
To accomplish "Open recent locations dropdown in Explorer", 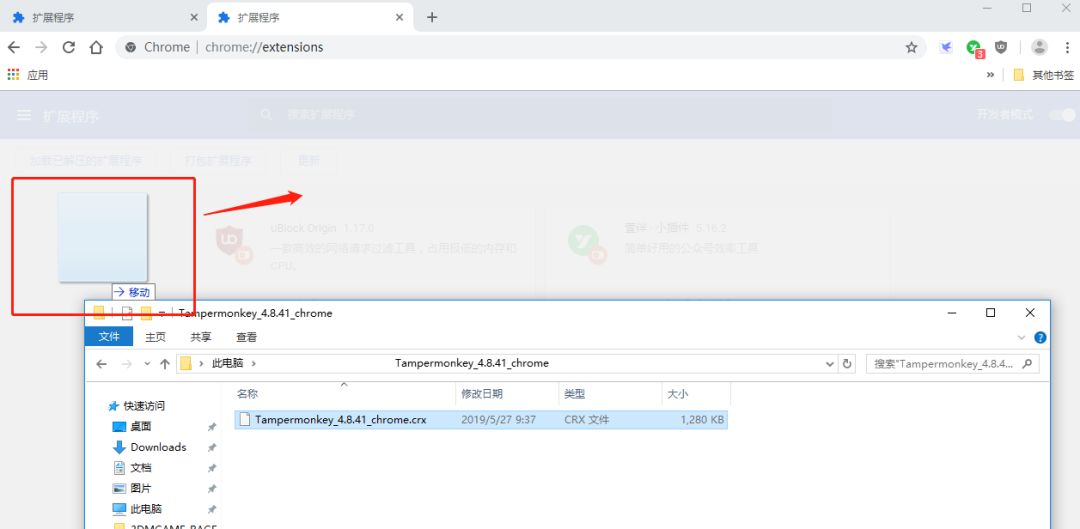I will tap(147, 364).
